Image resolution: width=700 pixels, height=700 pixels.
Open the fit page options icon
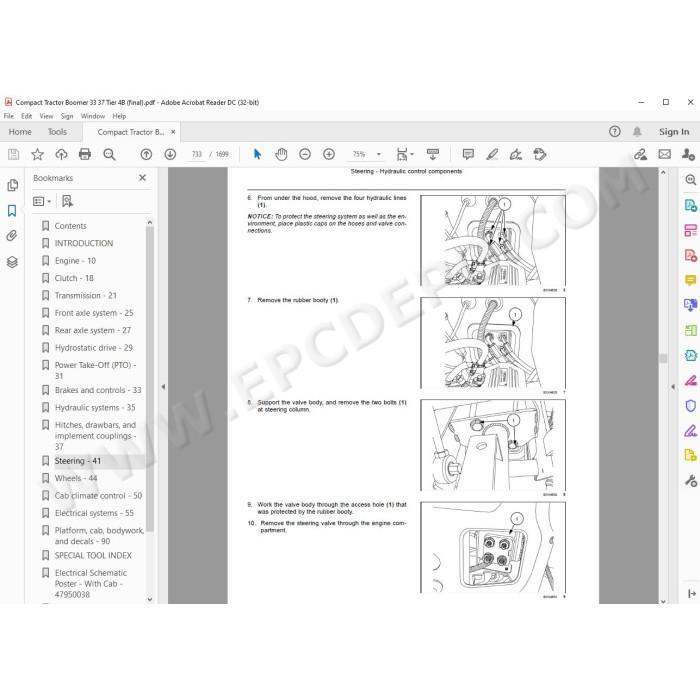coord(404,154)
